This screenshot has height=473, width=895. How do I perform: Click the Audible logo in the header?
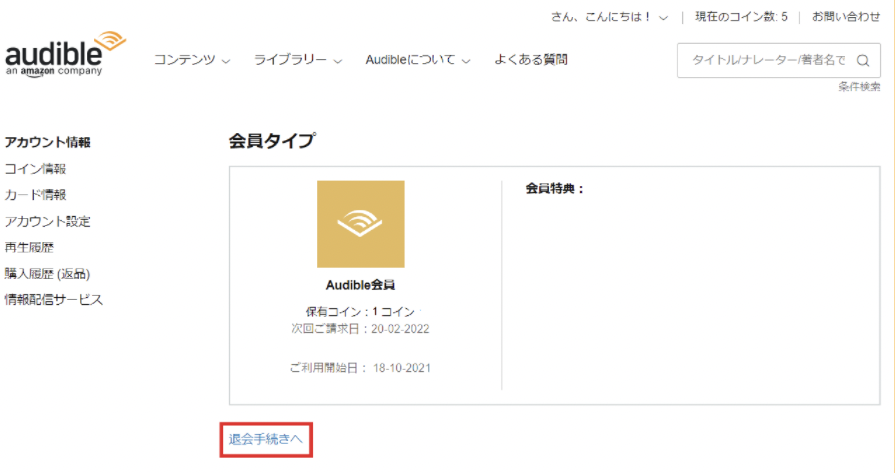65,54
